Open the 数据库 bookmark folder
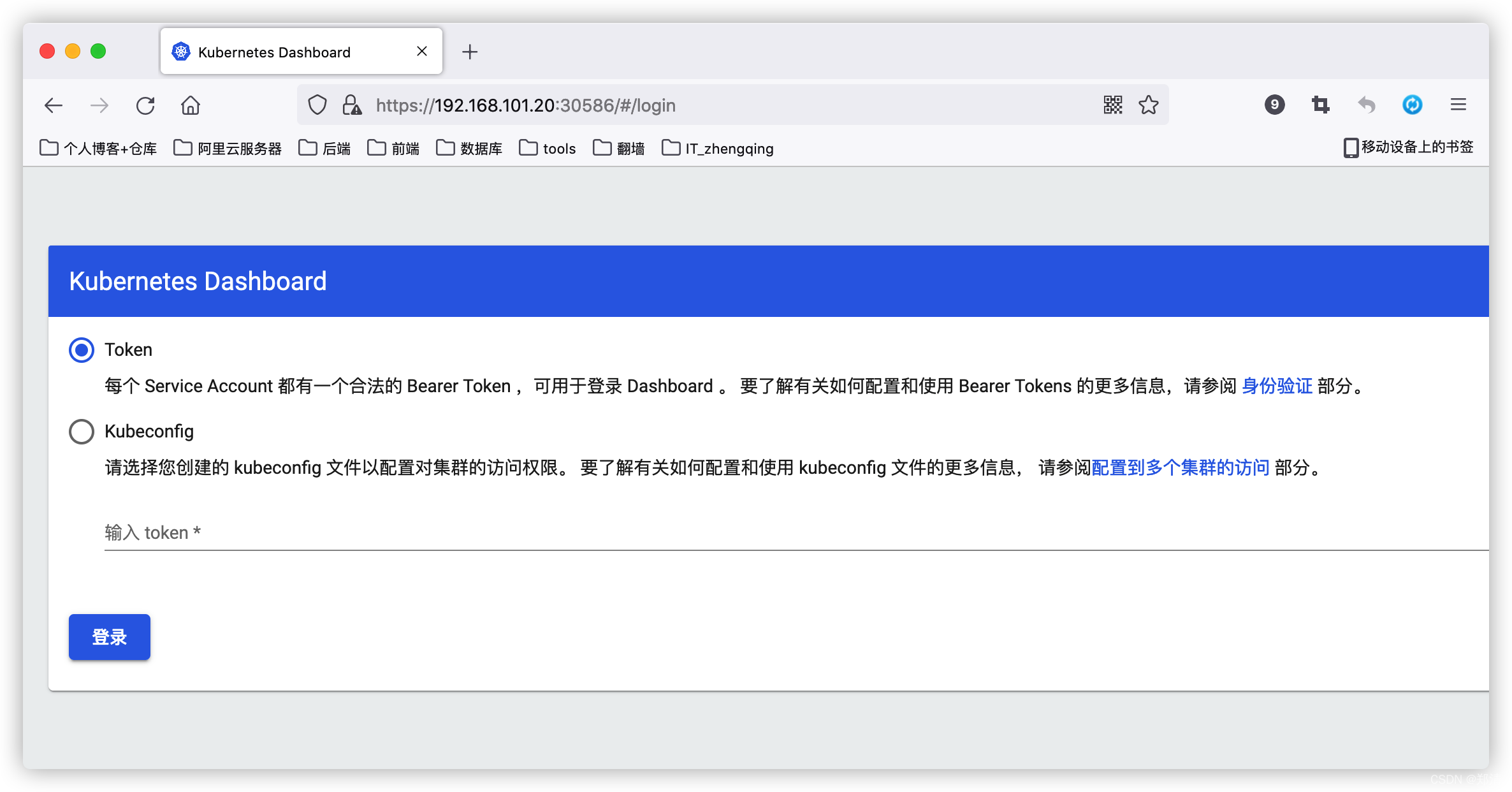 [469, 149]
